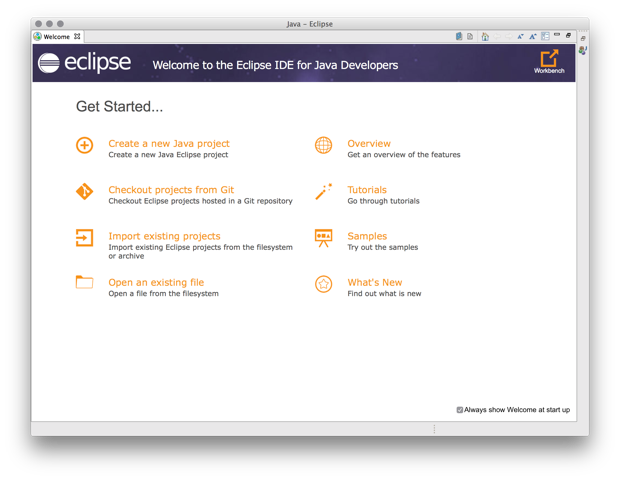Viewport: 620px width, 480px height.
Task: Click the text 'Go through tutorials'
Action: 383,201
